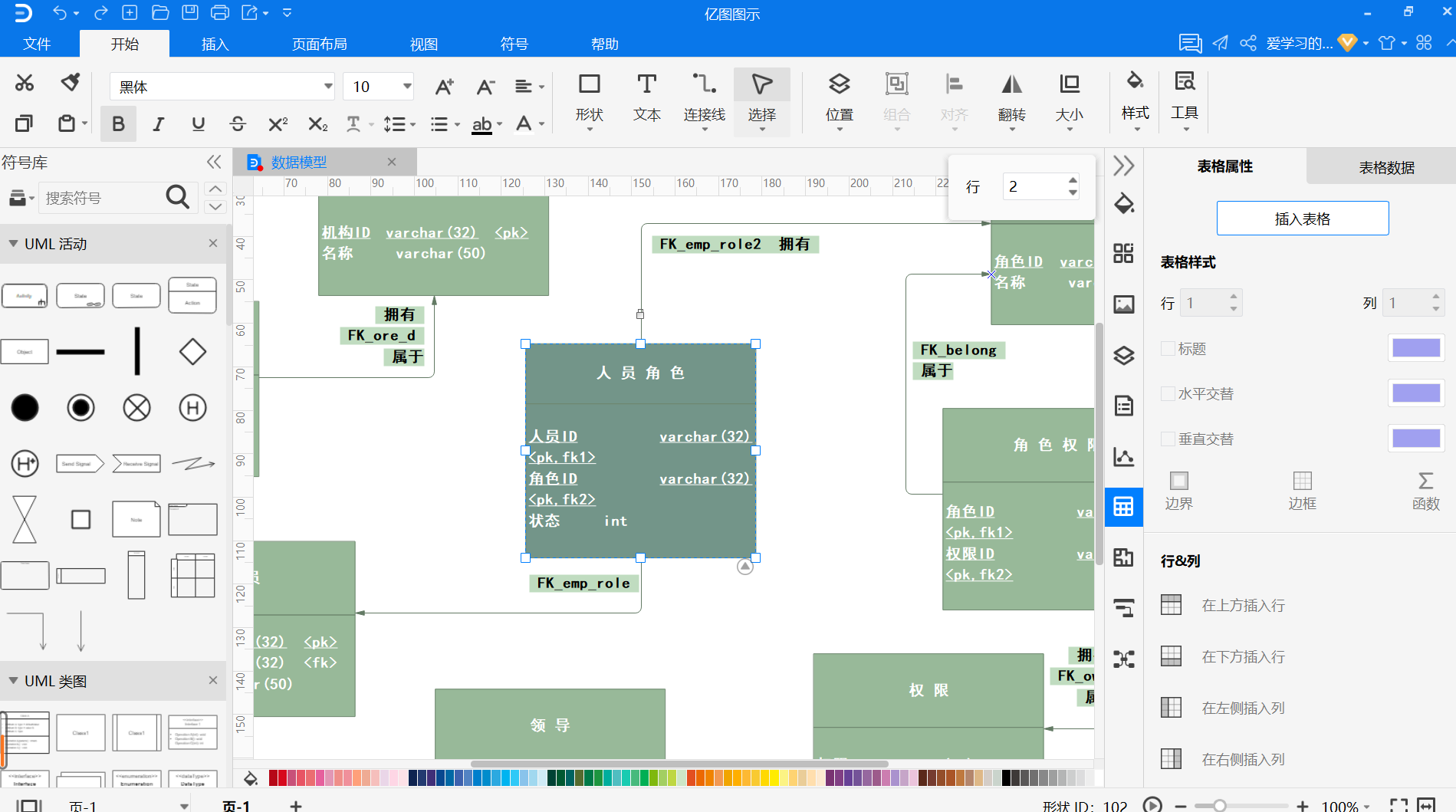Collapse the UML 活动 library section

point(13,243)
